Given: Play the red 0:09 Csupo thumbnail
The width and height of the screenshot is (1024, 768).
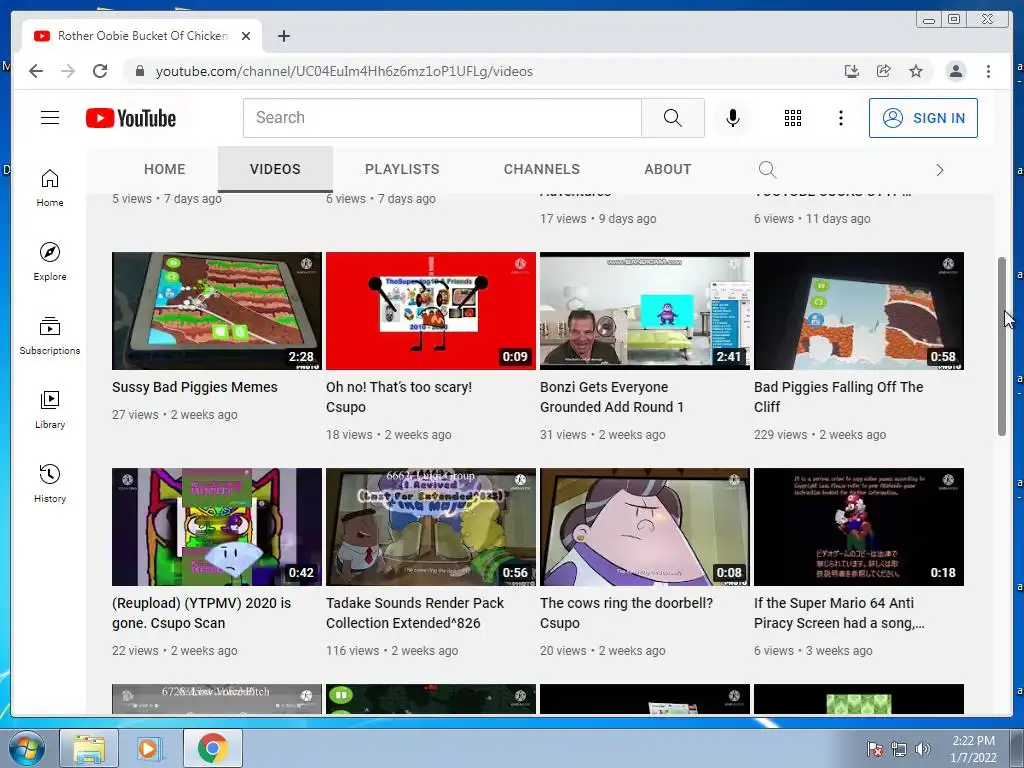Looking at the screenshot, I should click(430, 311).
